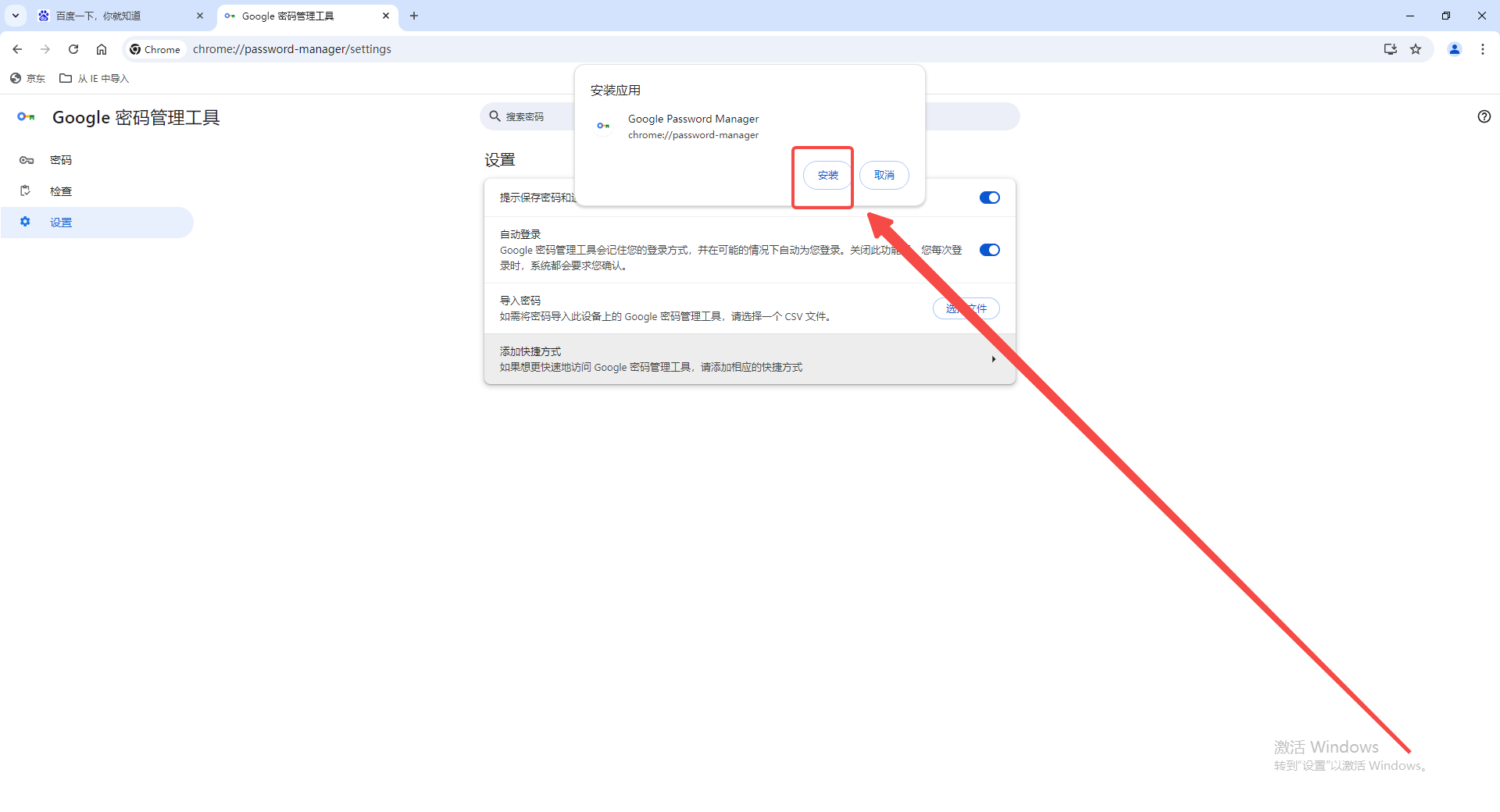This screenshot has width=1500, height=812.
Task: Close the Google 密码管理工具 tab
Action: tap(386, 16)
